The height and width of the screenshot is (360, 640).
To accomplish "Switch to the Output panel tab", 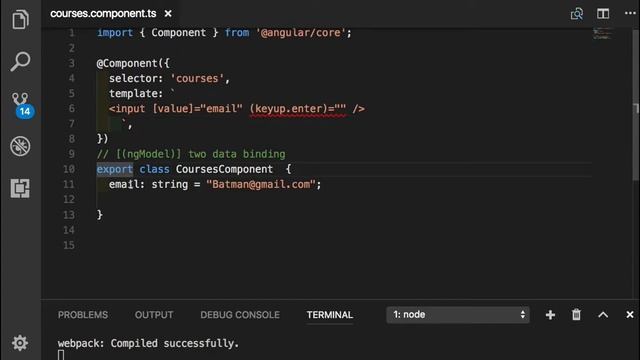I will coord(154,315).
